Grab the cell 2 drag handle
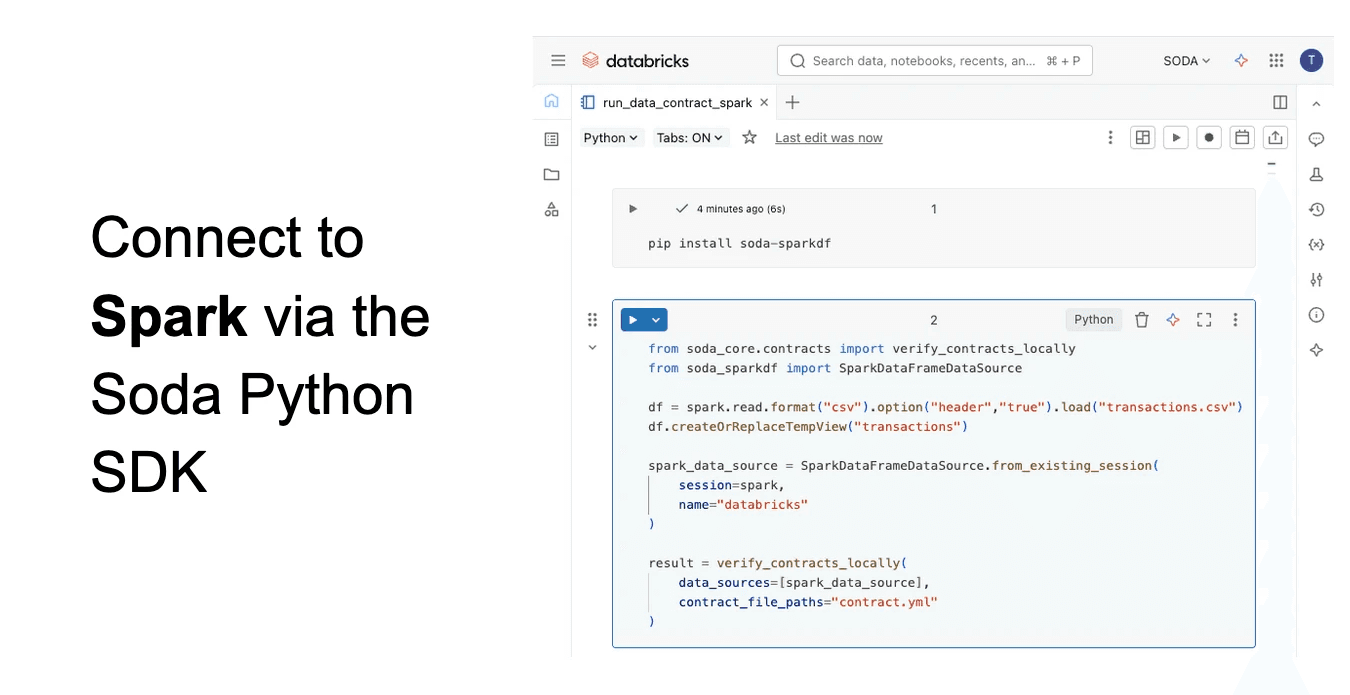 pyautogui.click(x=592, y=320)
